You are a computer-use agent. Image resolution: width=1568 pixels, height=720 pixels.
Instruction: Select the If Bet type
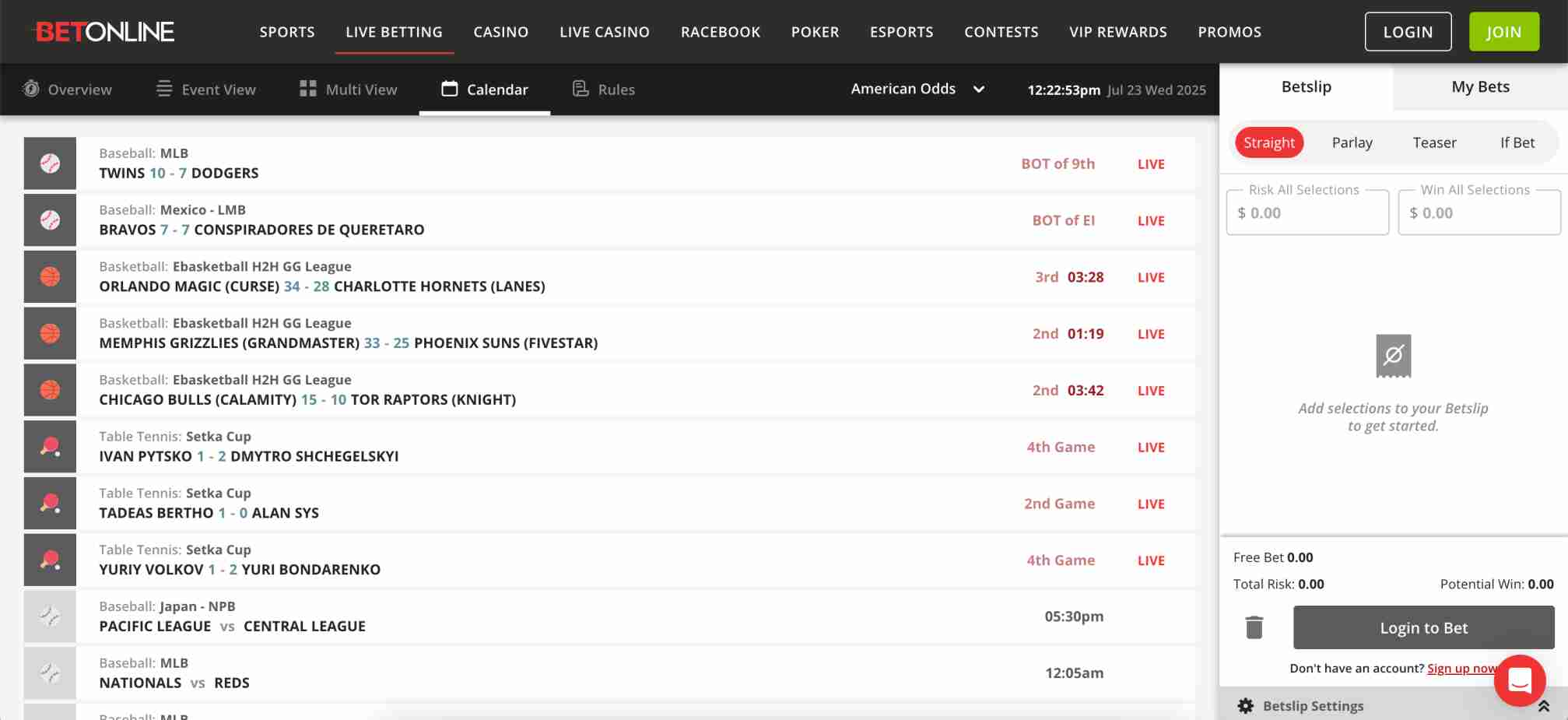pyautogui.click(x=1517, y=142)
